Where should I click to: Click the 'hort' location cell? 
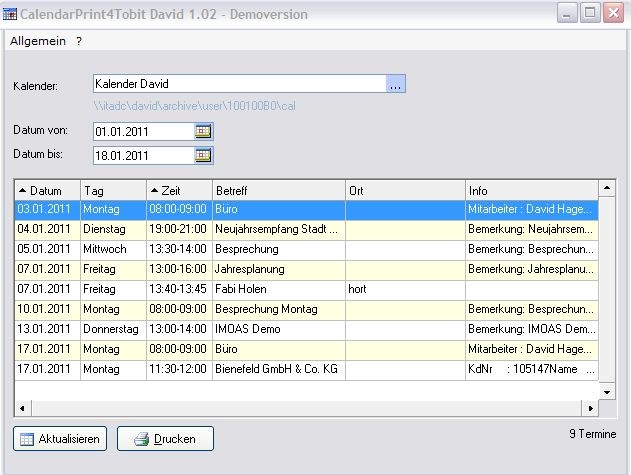coord(405,289)
